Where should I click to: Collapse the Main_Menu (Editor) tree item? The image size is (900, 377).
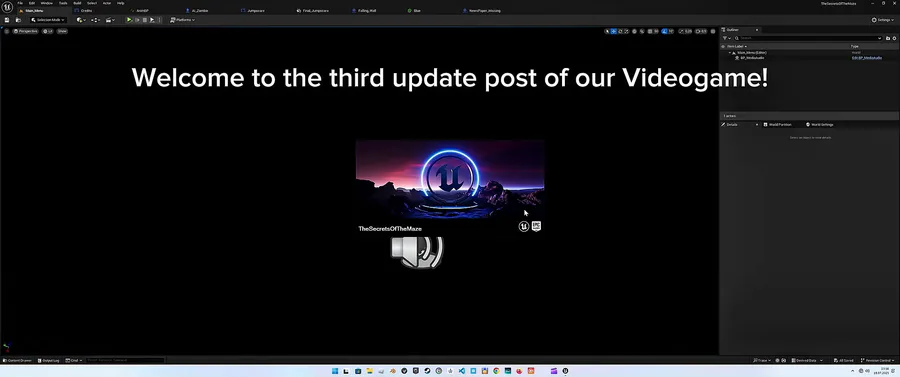tap(730, 52)
